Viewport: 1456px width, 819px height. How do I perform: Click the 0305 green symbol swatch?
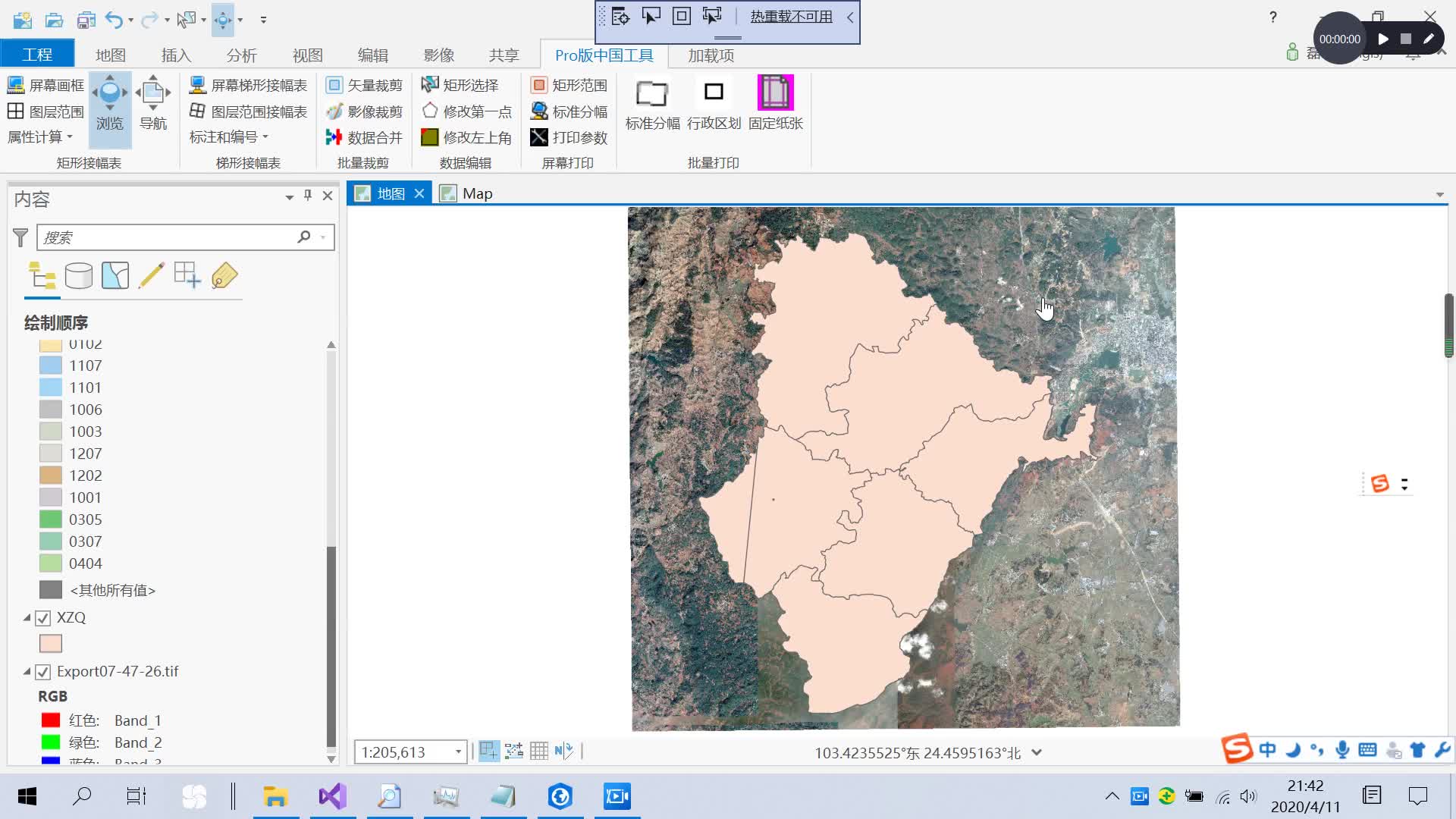pos(51,519)
